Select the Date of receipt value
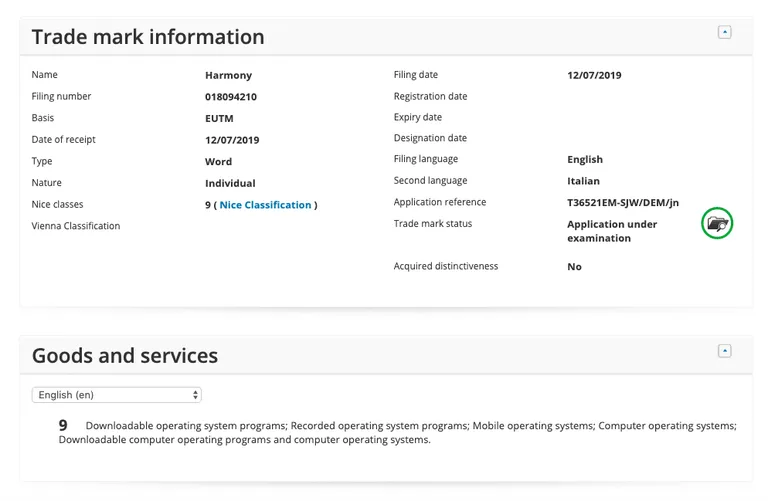The width and height of the screenshot is (768, 501). pyautogui.click(x=232, y=140)
